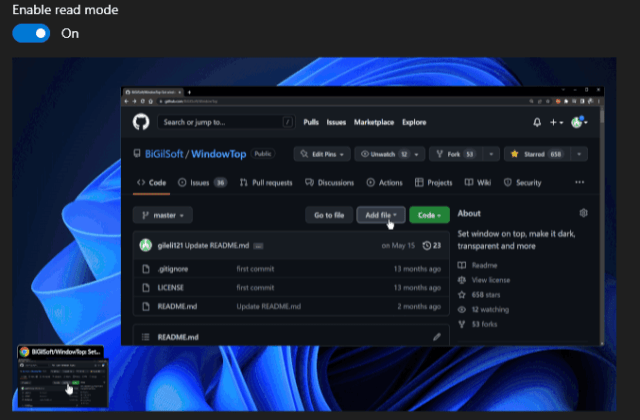Click the README edit pencil icon

pos(437,337)
